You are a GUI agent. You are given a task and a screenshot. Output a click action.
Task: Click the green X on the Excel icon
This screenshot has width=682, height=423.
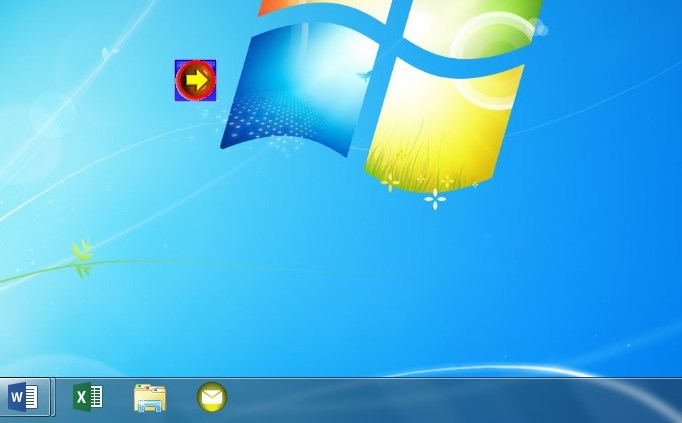82,398
